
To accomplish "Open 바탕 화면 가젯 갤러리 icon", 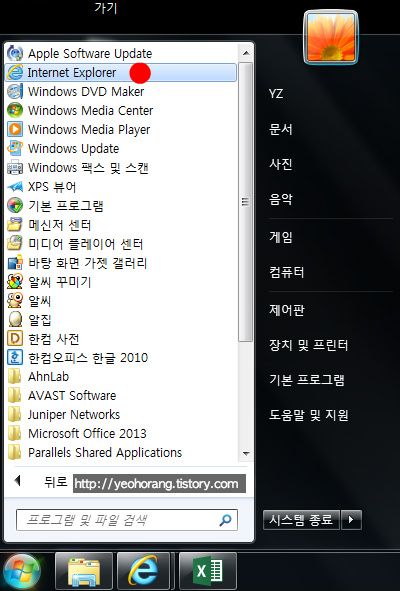I will tap(15, 263).
